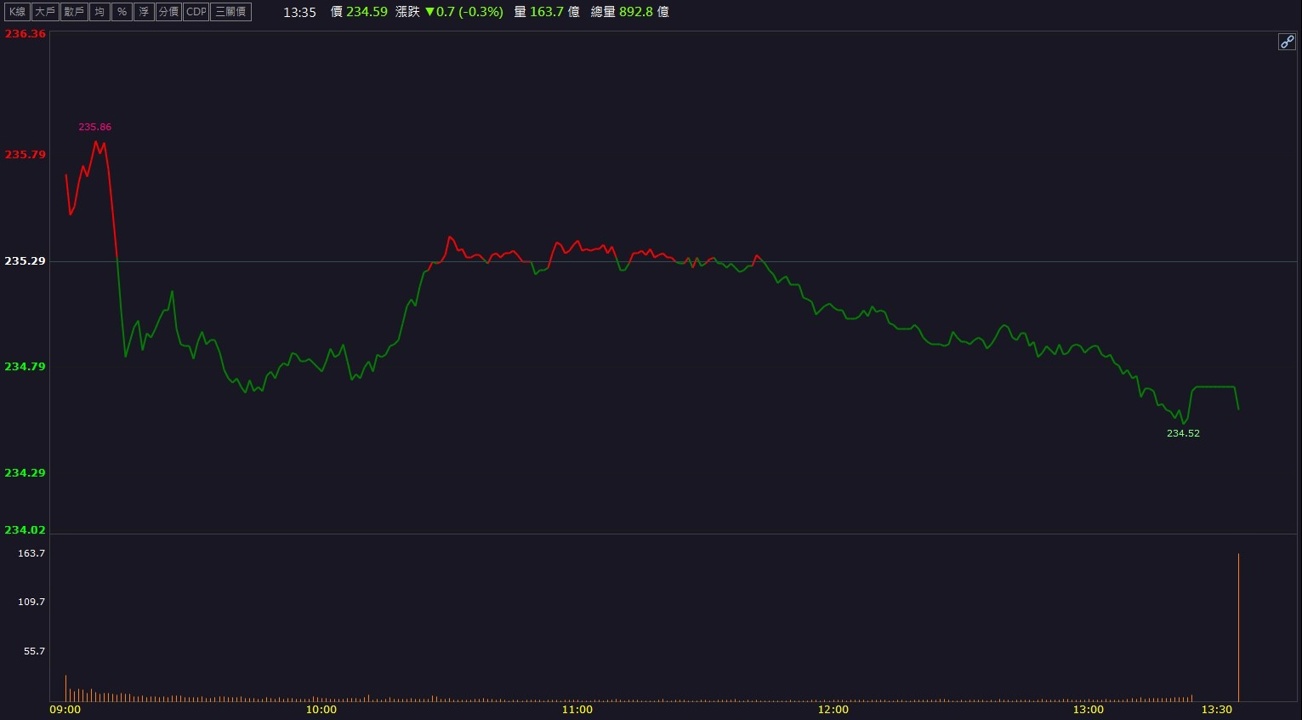The image size is (1302, 720).
Task: Open the 分價 price distribution view
Action: (168, 12)
